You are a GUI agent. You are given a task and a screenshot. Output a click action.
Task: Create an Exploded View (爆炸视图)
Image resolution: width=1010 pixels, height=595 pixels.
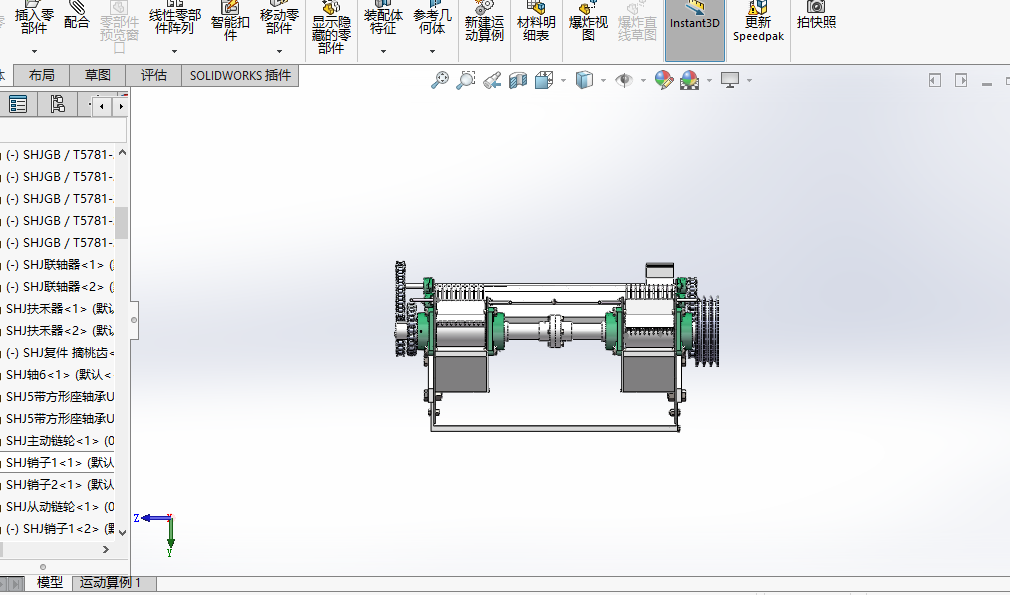(x=588, y=21)
